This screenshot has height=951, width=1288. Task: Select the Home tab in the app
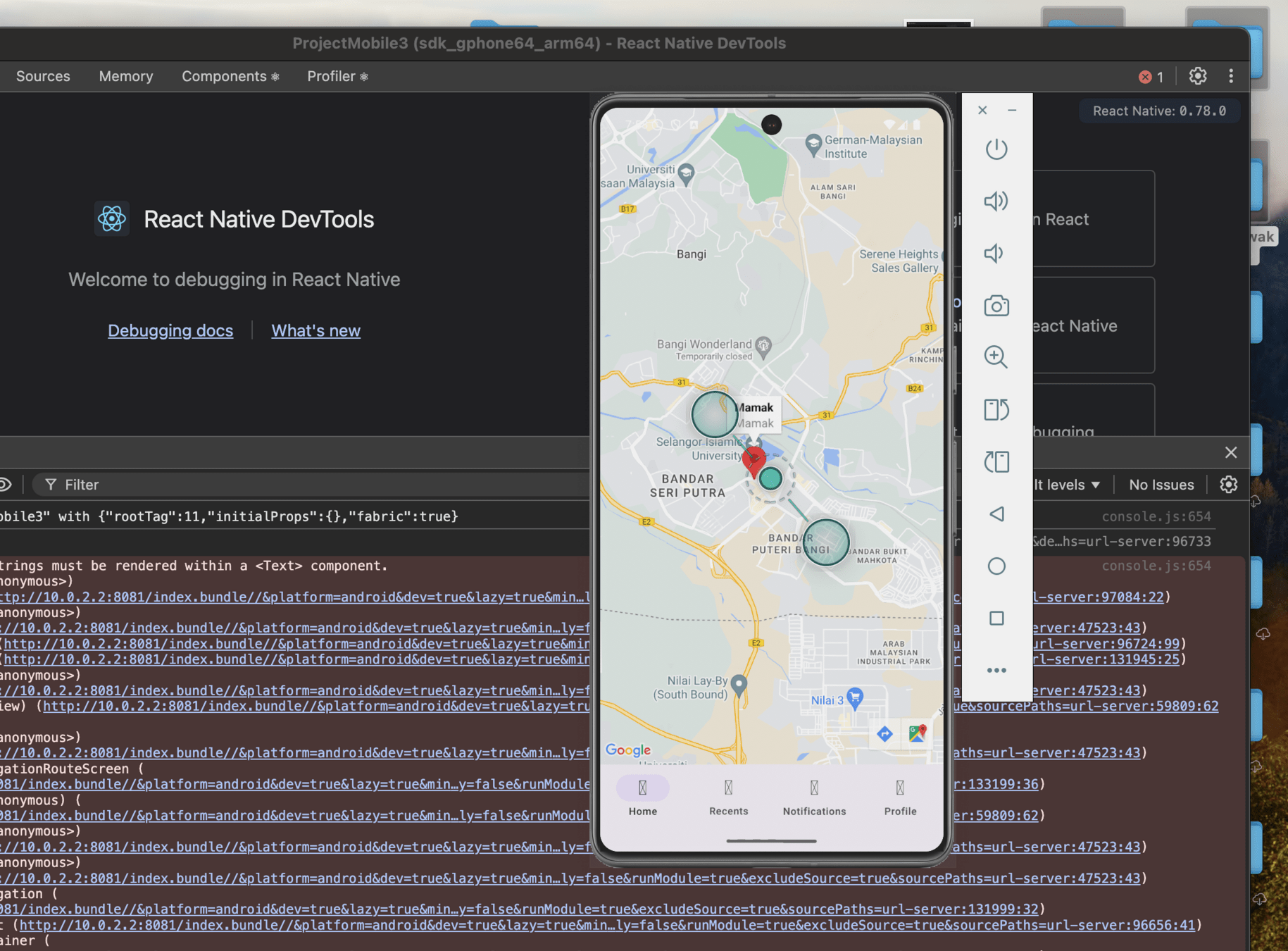[643, 797]
